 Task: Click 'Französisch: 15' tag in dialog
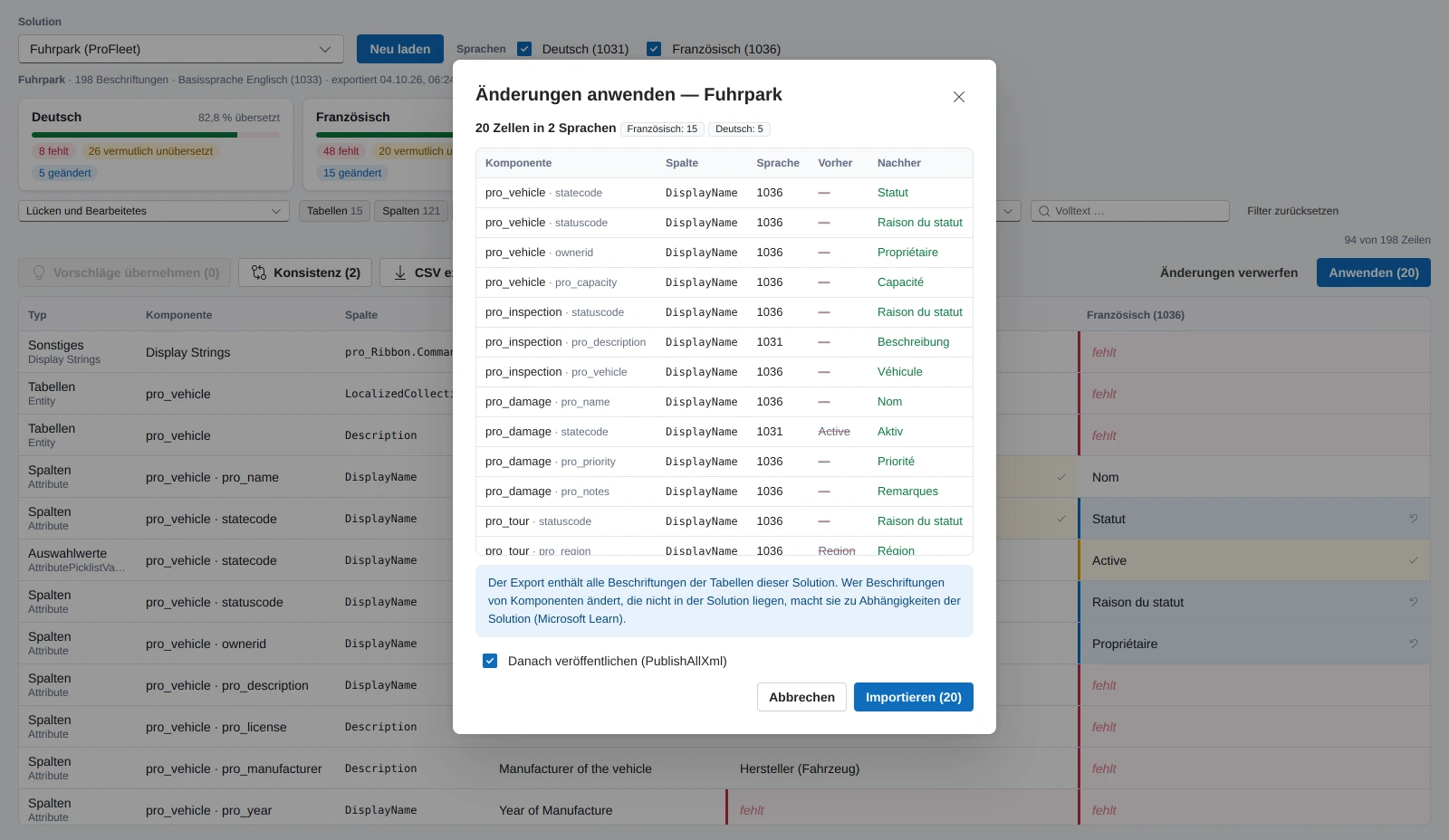662,129
